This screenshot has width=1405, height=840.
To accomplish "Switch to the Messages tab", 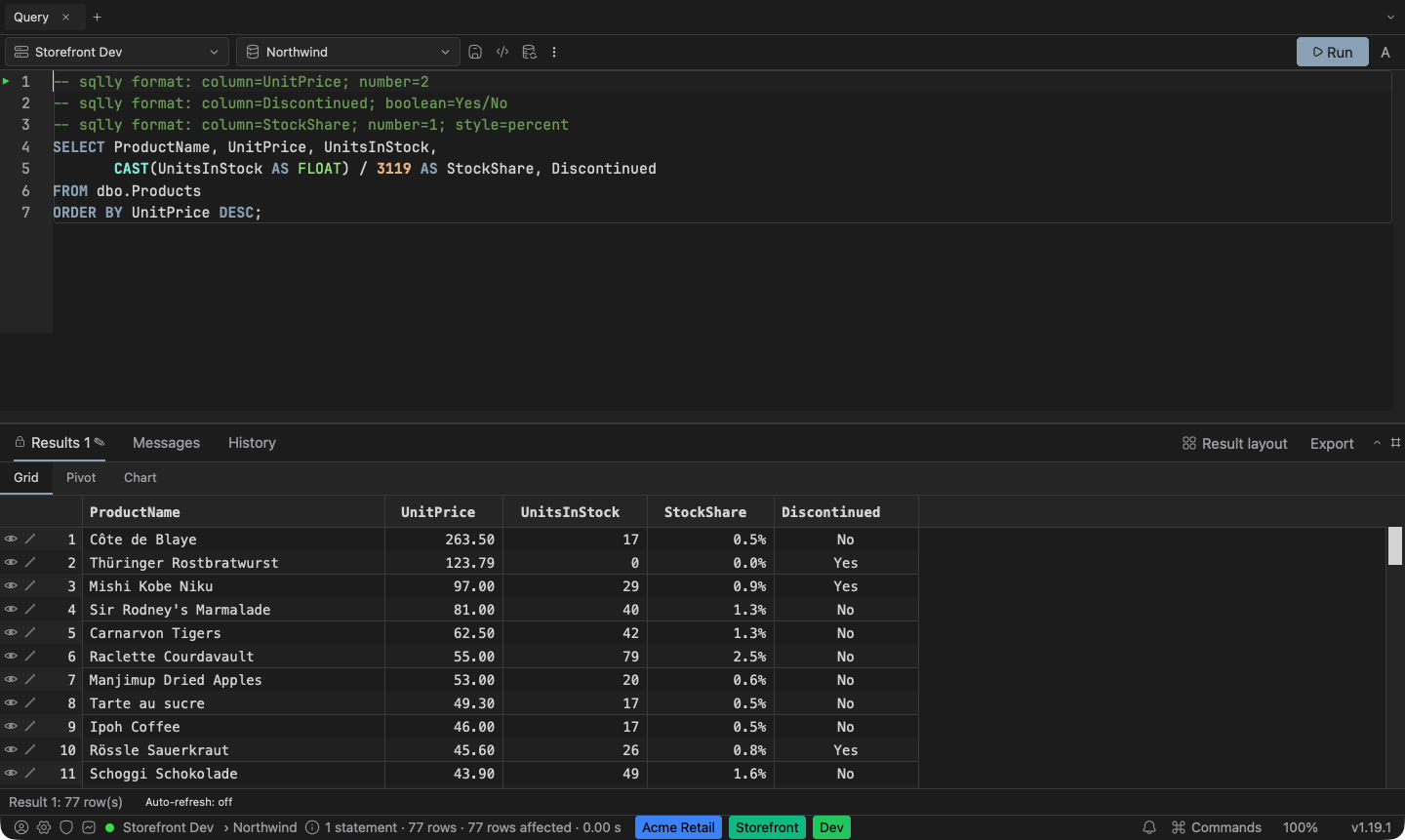I will (x=166, y=442).
